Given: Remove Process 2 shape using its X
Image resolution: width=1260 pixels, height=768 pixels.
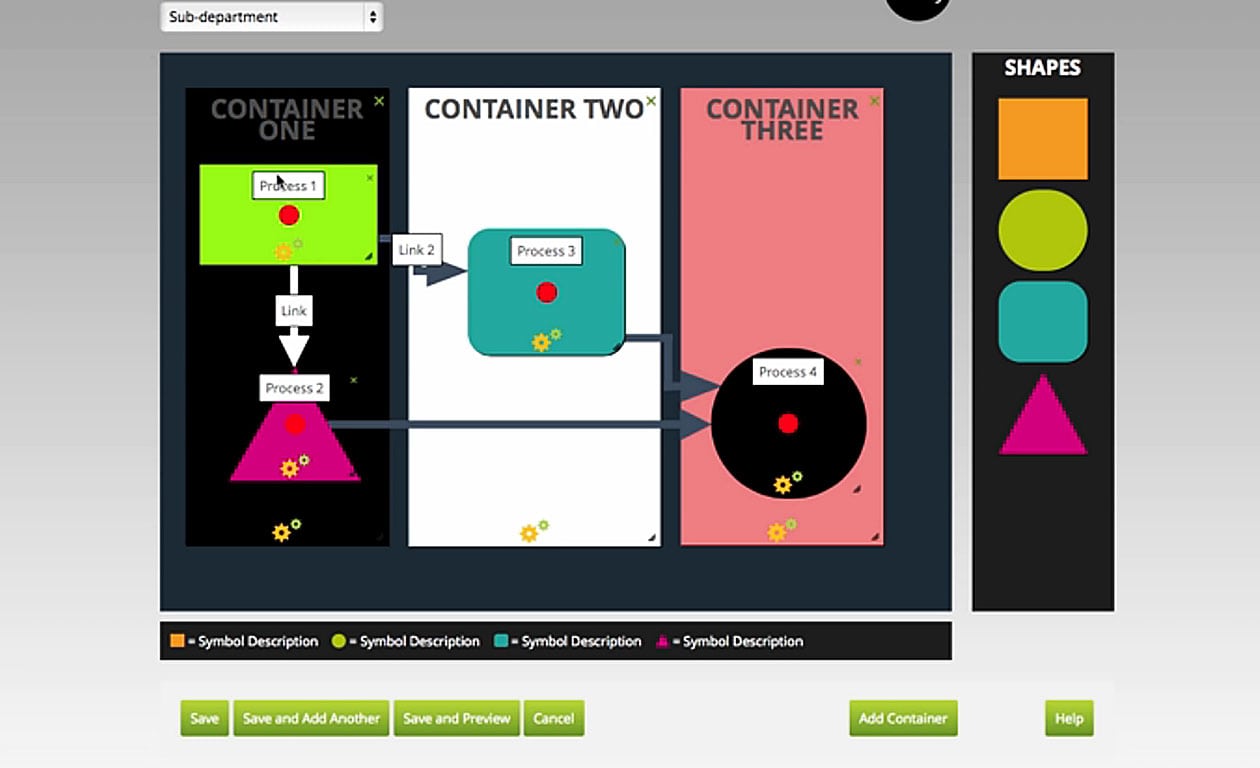Looking at the screenshot, I should click(353, 380).
